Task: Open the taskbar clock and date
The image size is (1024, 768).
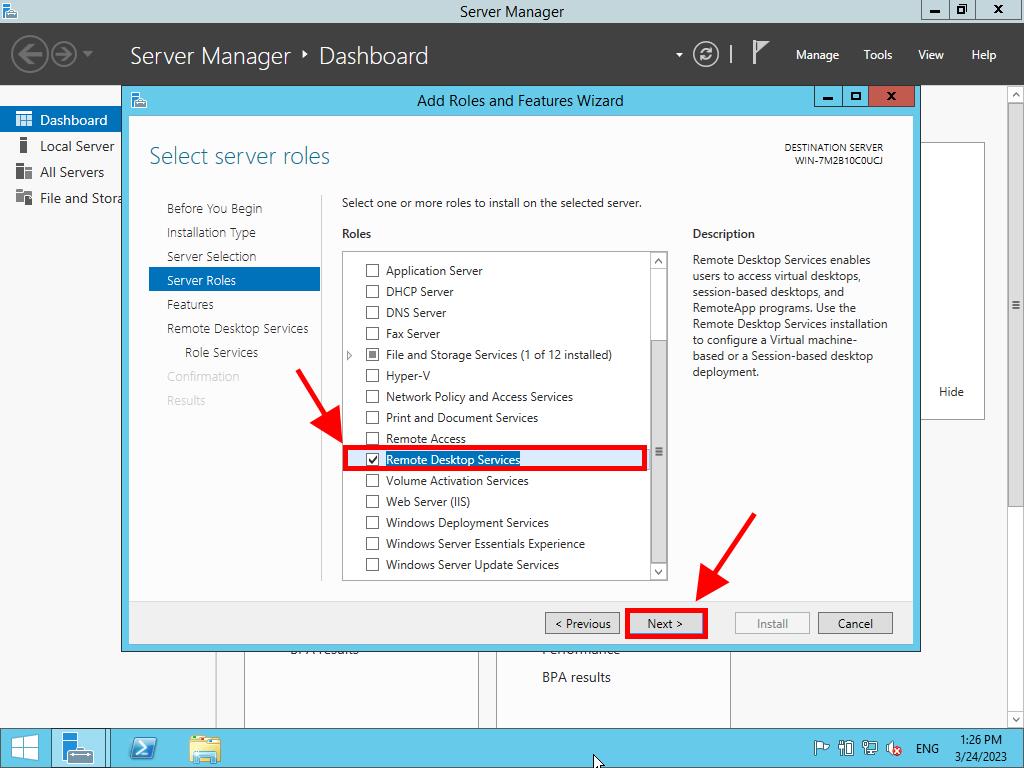Action: click(x=980, y=748)
